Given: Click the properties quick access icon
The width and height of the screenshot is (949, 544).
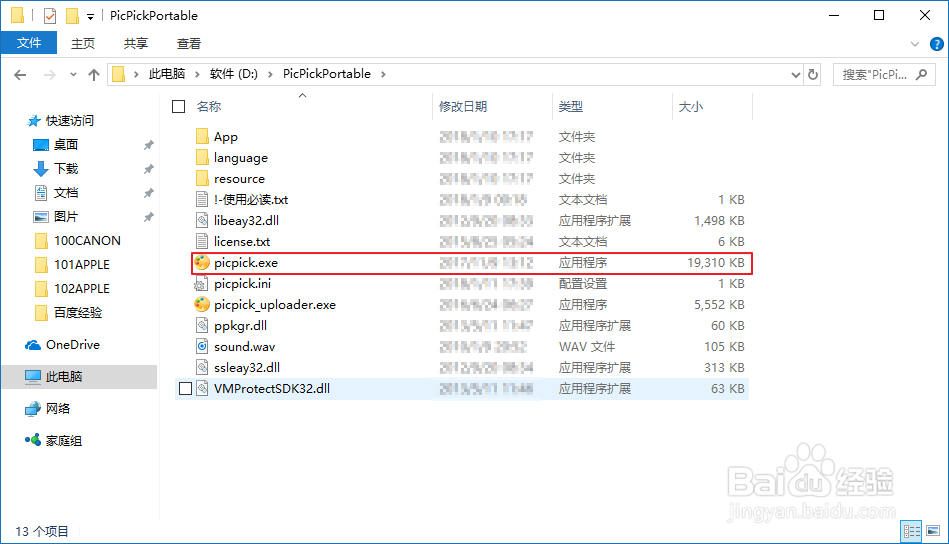Looking at the screenshot, I should tap(50, 16).
